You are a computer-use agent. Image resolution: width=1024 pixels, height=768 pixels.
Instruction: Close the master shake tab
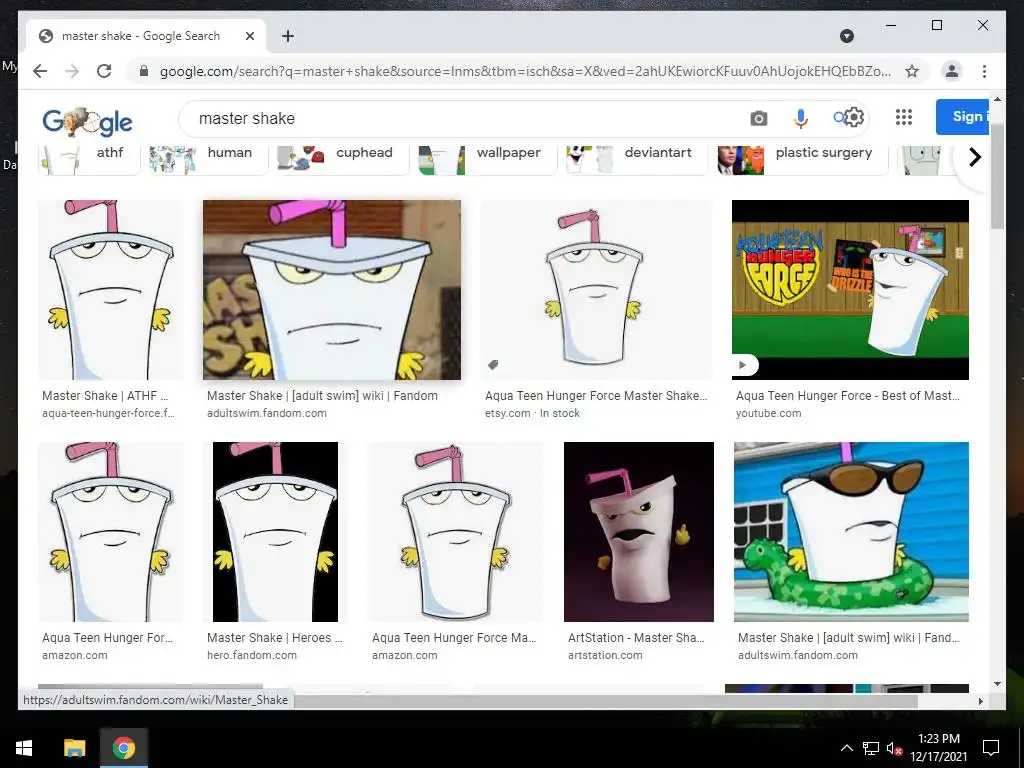coord(249,36)
